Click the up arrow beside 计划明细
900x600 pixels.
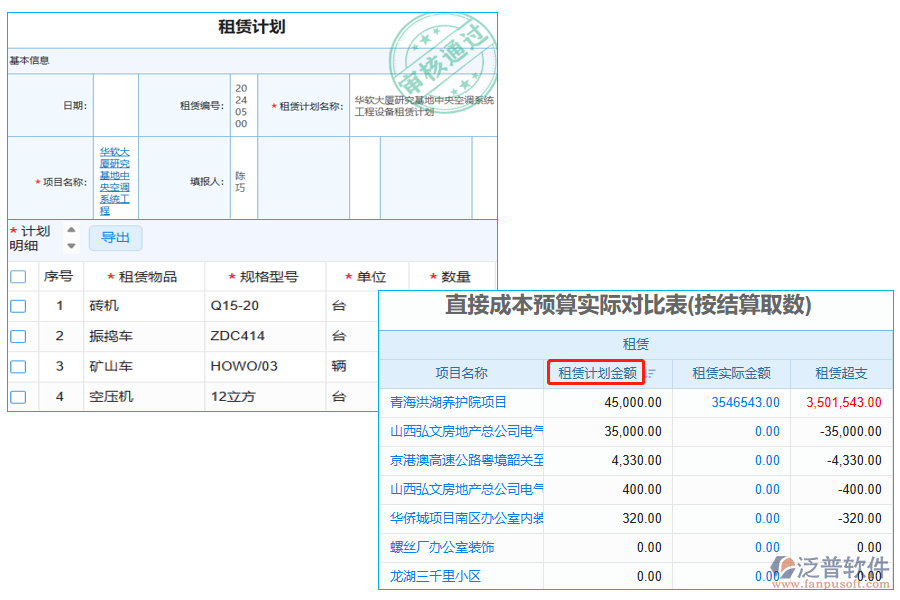[71, 230]
